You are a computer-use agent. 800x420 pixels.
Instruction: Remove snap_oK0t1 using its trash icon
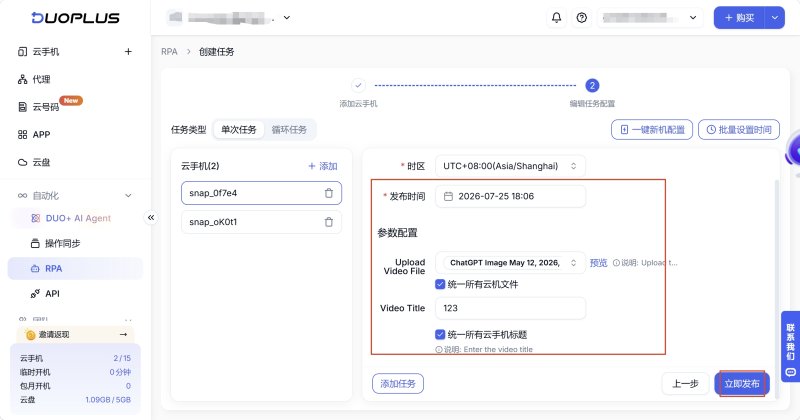click(329, 222)
